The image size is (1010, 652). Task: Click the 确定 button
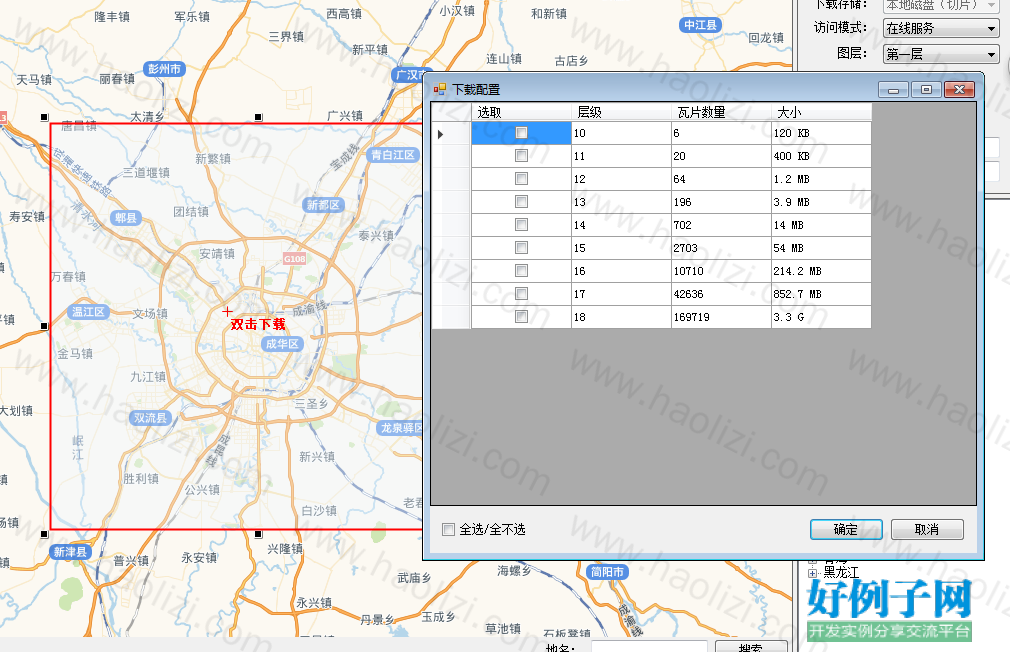click(846, 530)
